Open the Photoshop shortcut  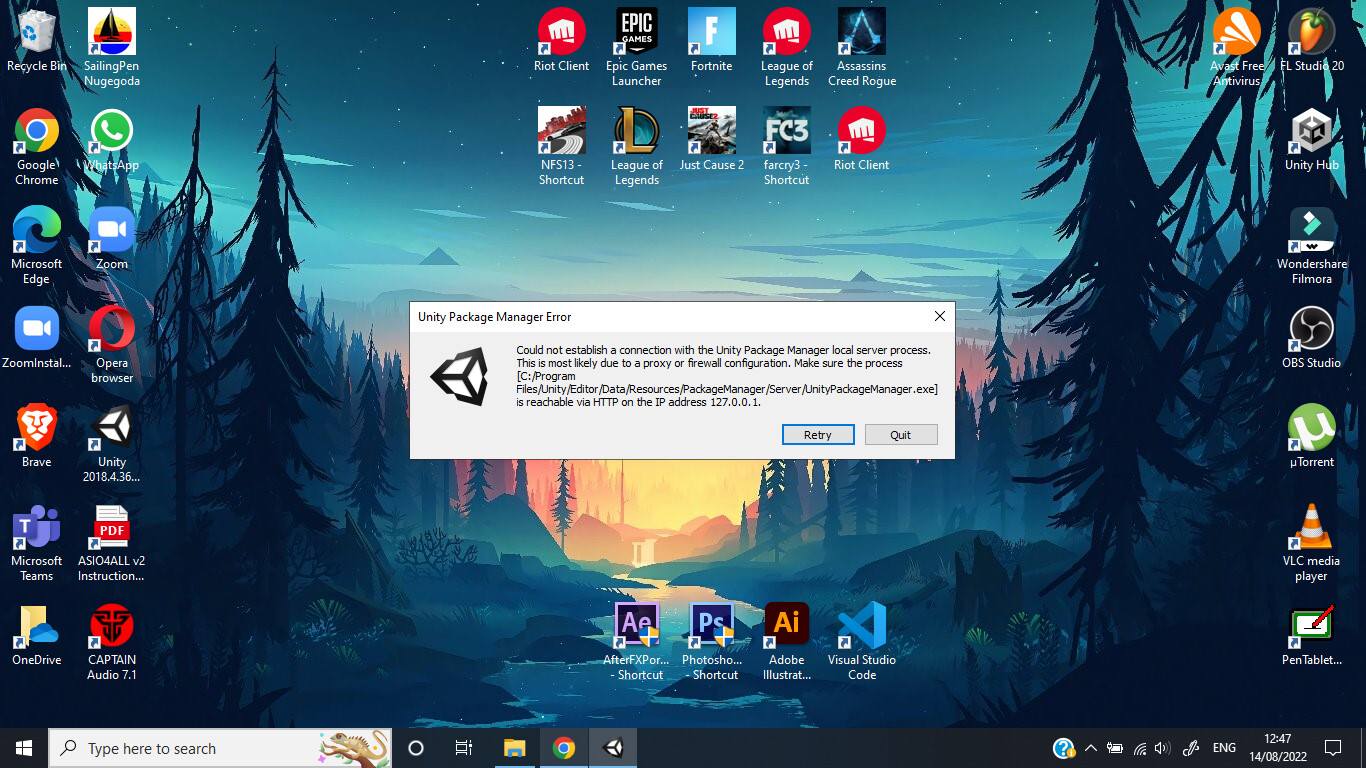pos(711,622)
